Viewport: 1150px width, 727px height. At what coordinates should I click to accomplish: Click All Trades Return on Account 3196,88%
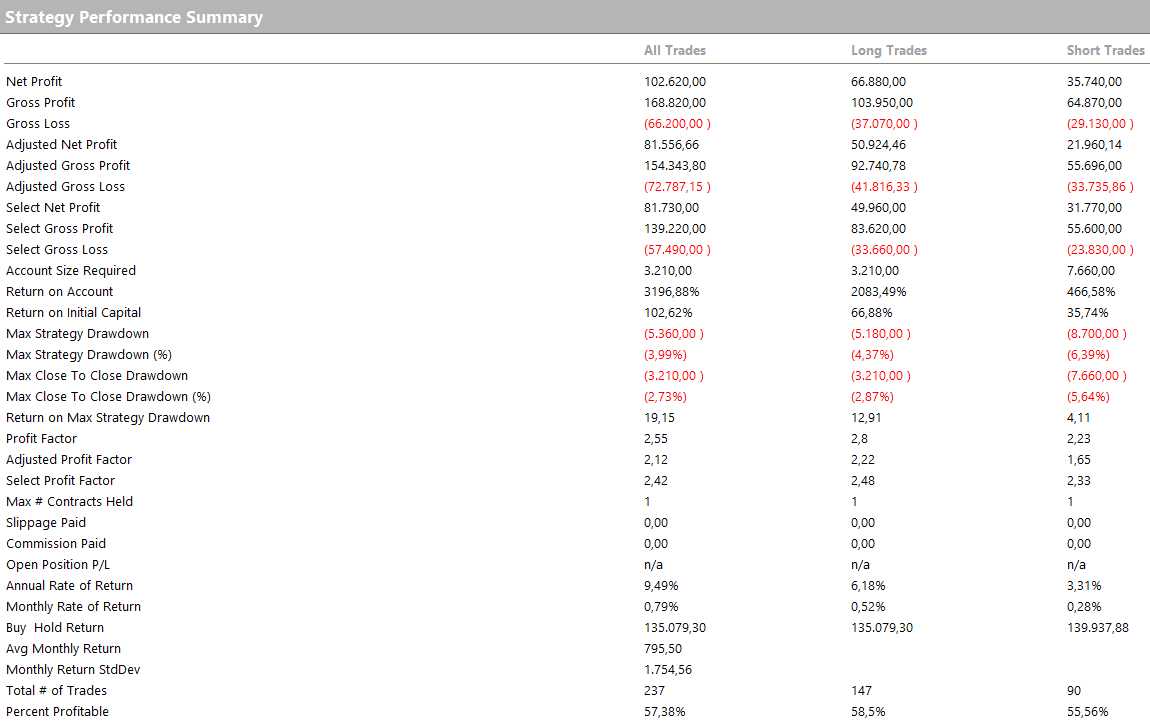point(670,292)
